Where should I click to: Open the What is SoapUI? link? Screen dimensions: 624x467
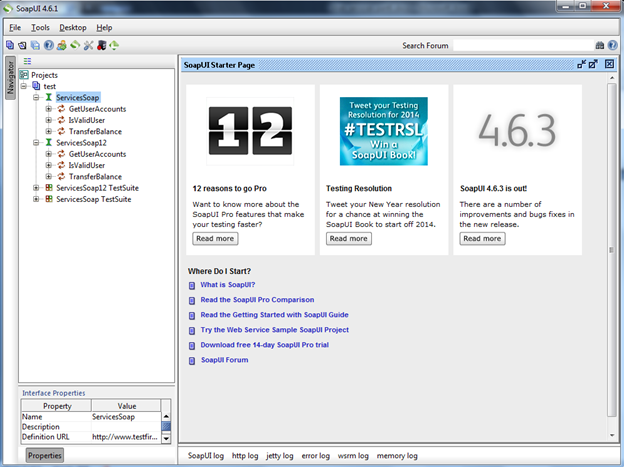tap(225, 286)
